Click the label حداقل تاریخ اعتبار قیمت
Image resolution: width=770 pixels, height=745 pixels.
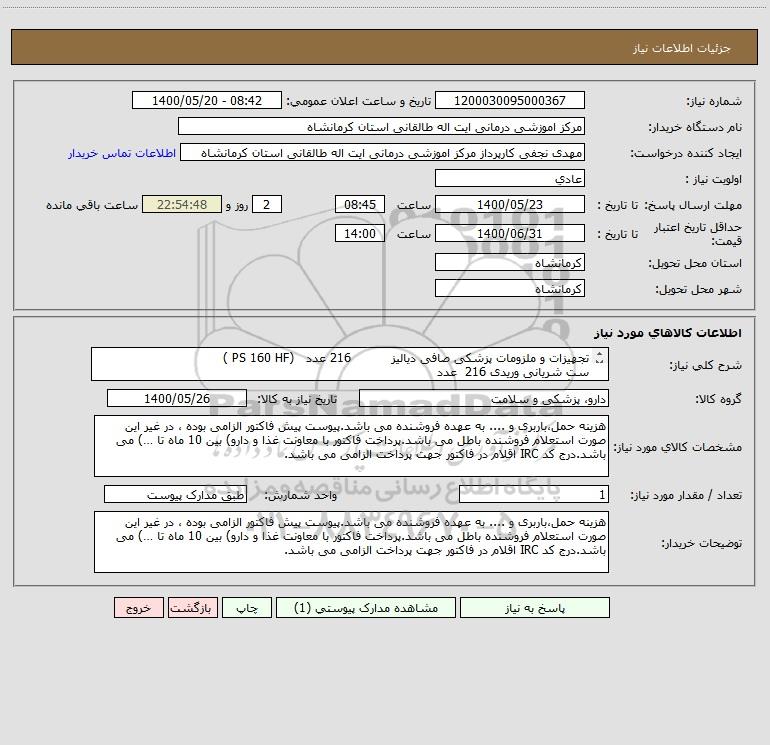pyautogui.click(x=698, y=234)
